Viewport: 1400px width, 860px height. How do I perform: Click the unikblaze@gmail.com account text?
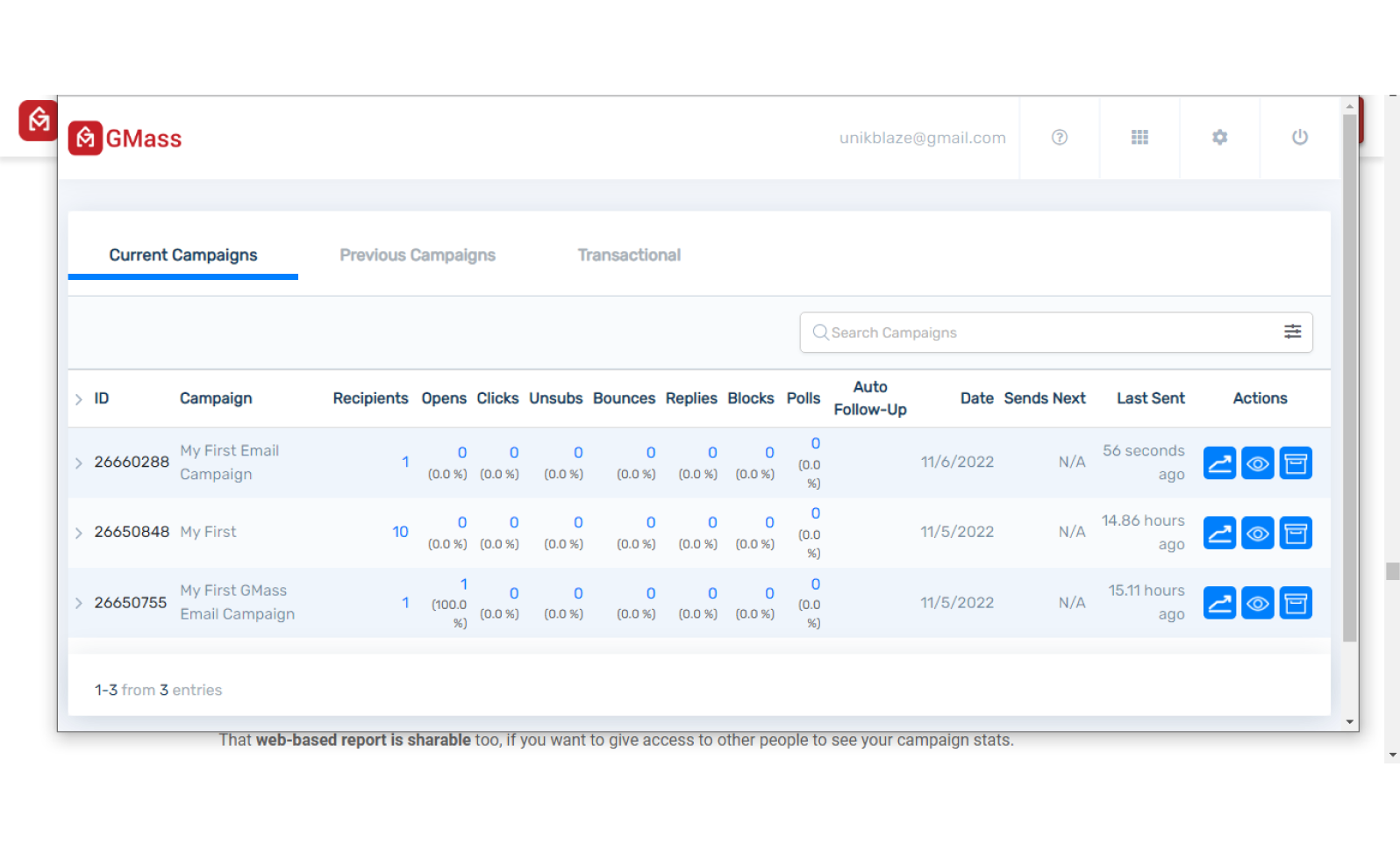pos(922,138)
